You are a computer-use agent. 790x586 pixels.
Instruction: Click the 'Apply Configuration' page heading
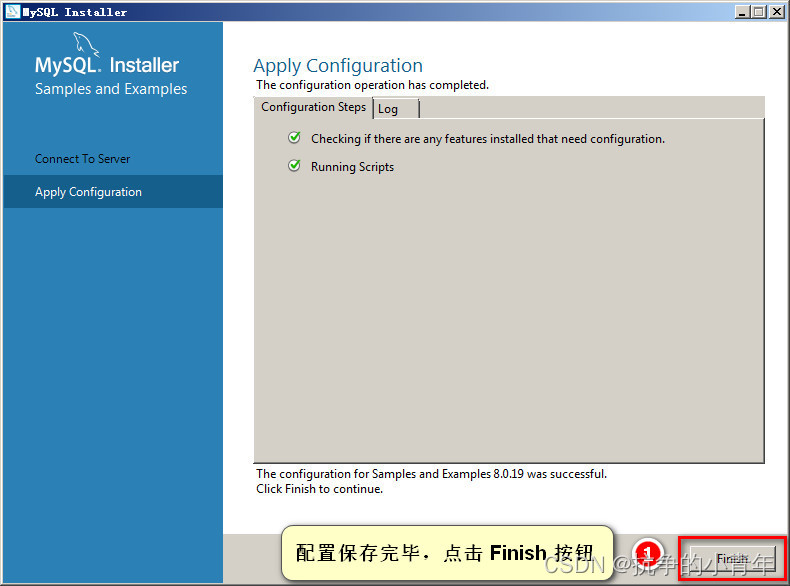pos(338,66)
